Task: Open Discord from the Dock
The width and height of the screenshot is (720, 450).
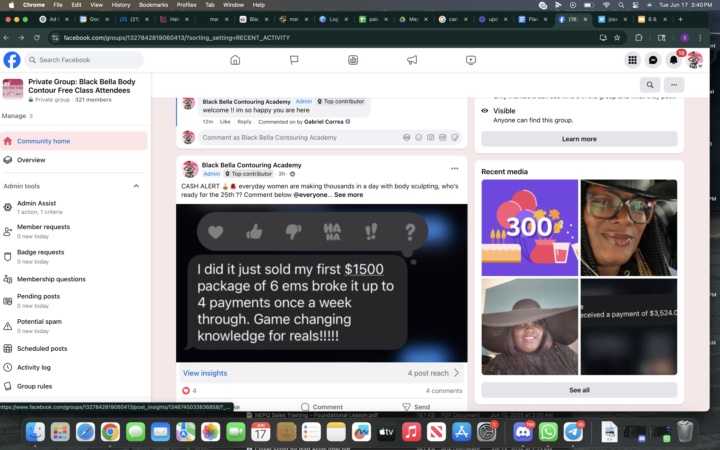Action: tap(523, 432)
